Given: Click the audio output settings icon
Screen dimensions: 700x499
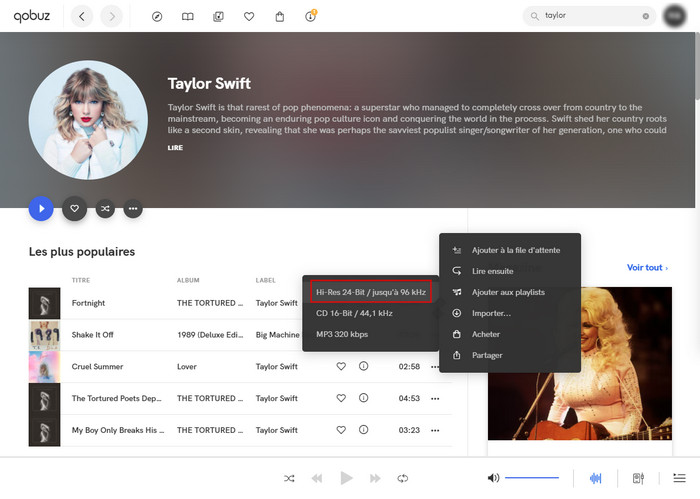Looking at the screenshot, I should click(638, 478).
